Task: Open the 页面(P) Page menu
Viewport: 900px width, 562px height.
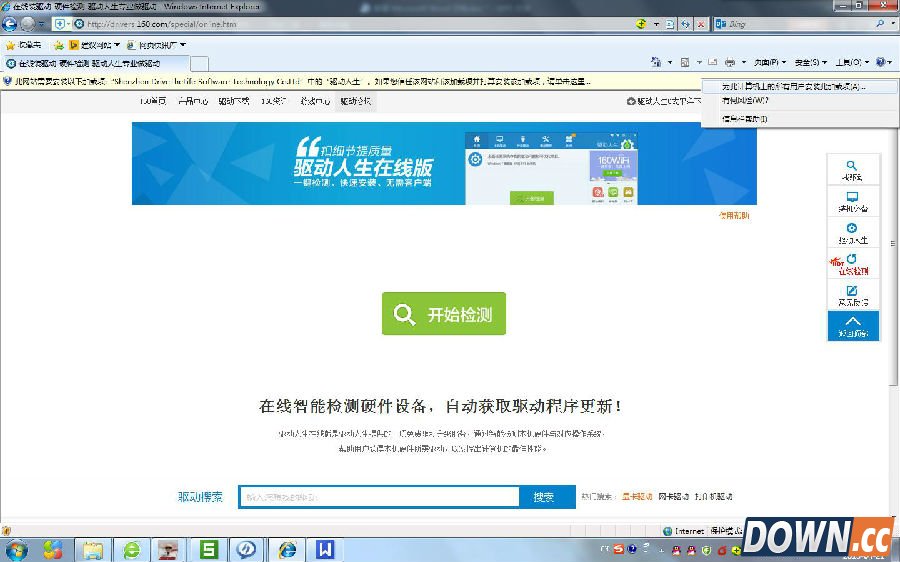Action: click(x=770, y=62)
